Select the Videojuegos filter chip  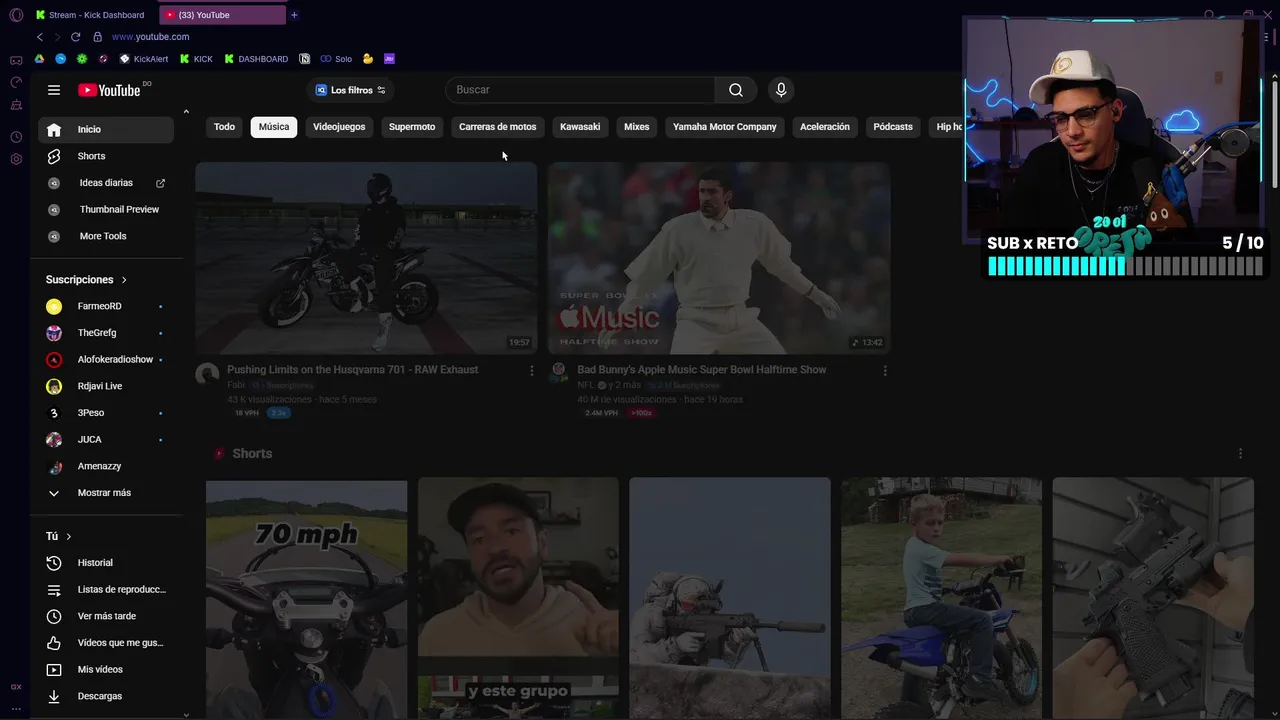(x=339, y=127)
